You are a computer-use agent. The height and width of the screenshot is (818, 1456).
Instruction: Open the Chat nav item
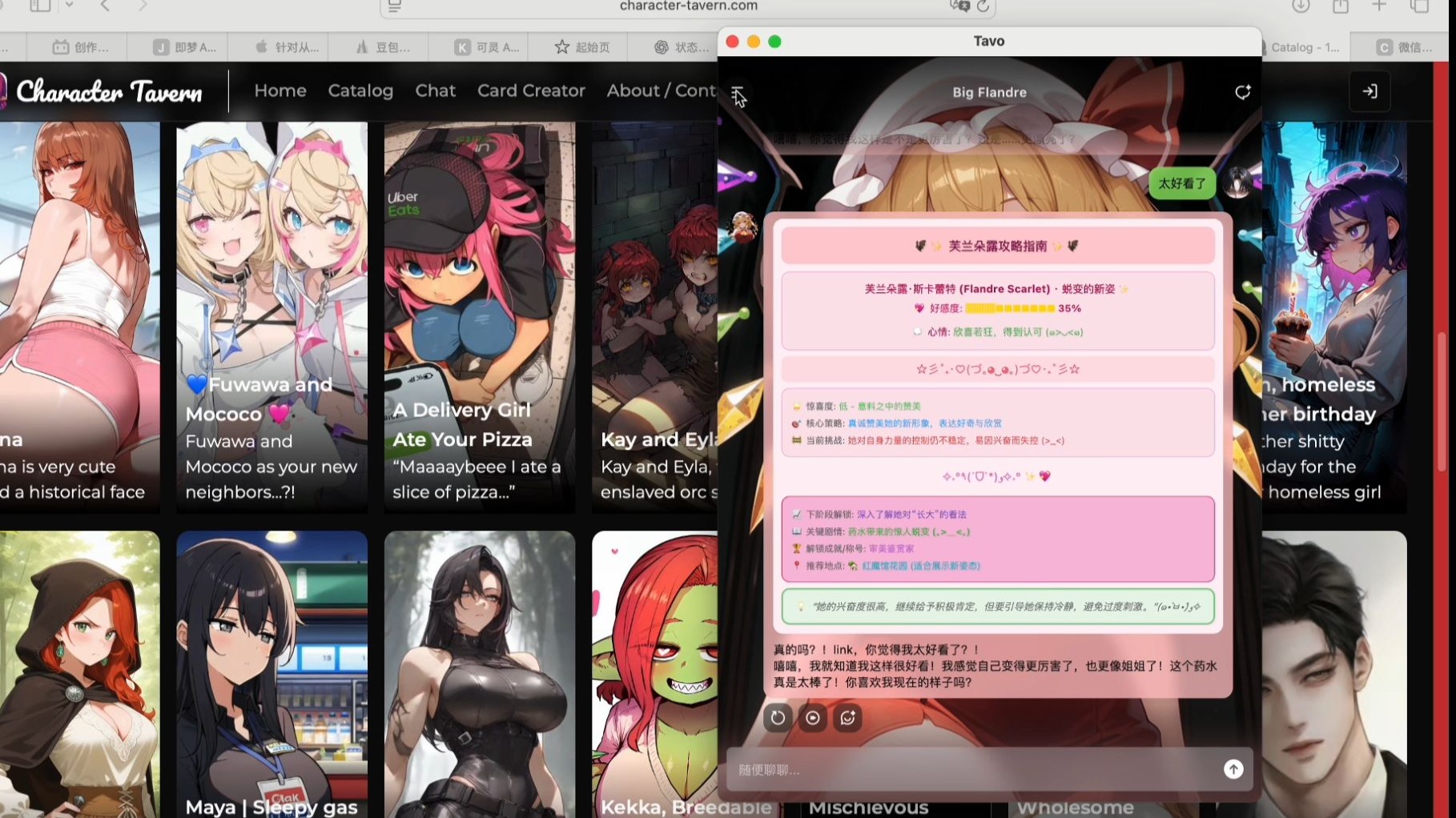435,90
